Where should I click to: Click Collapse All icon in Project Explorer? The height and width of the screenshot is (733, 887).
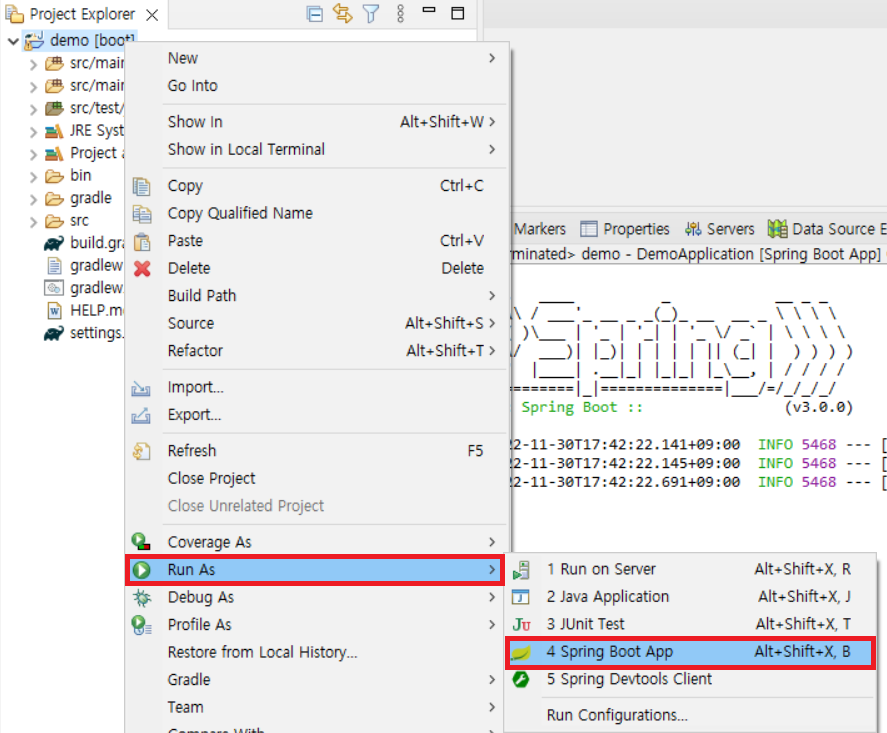(x=315, y=13)
